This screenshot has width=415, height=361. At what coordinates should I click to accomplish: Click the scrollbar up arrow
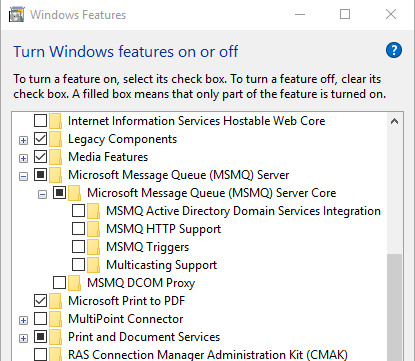click(394, 121)
